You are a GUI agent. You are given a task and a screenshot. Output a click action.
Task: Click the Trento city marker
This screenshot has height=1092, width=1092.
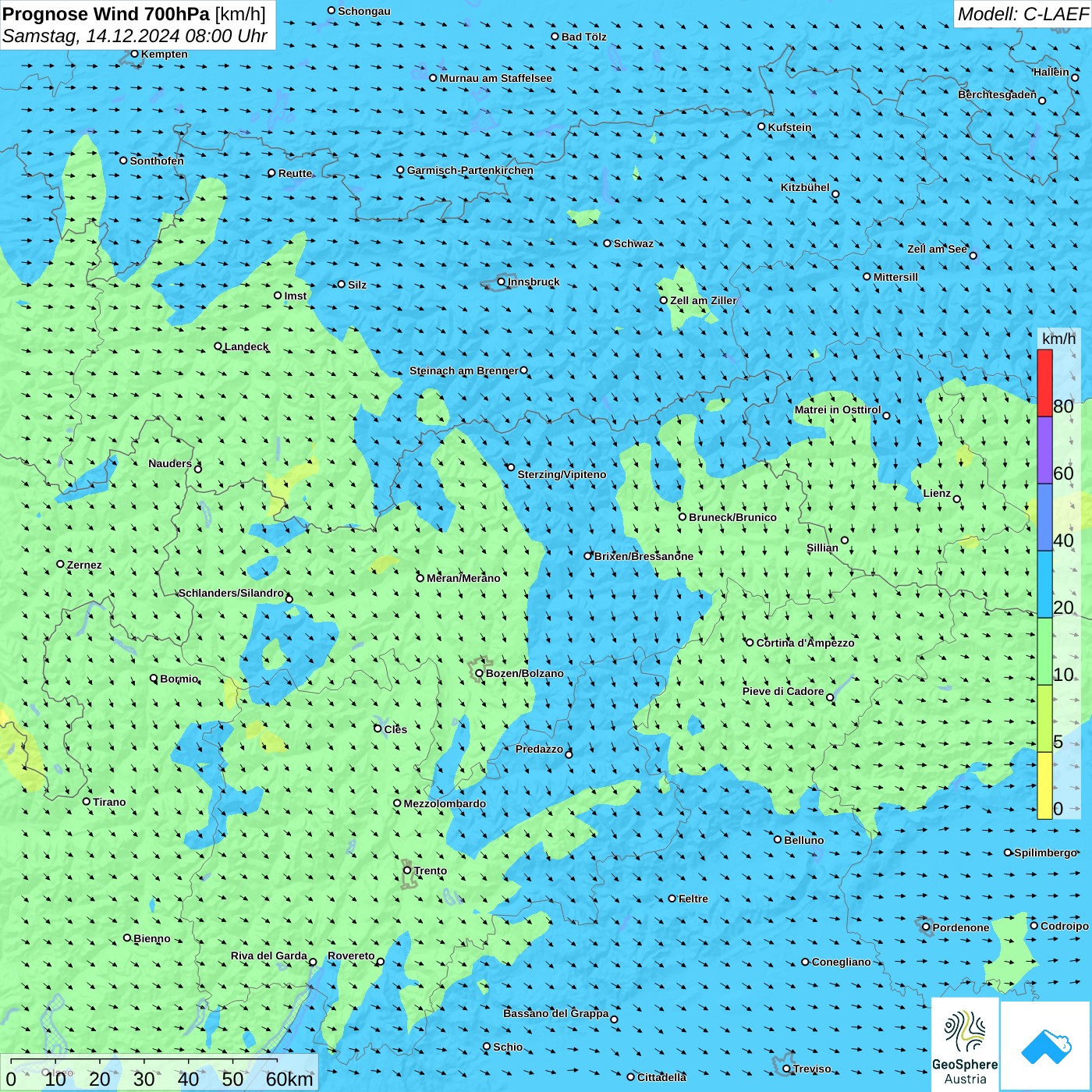coord(407,870)
